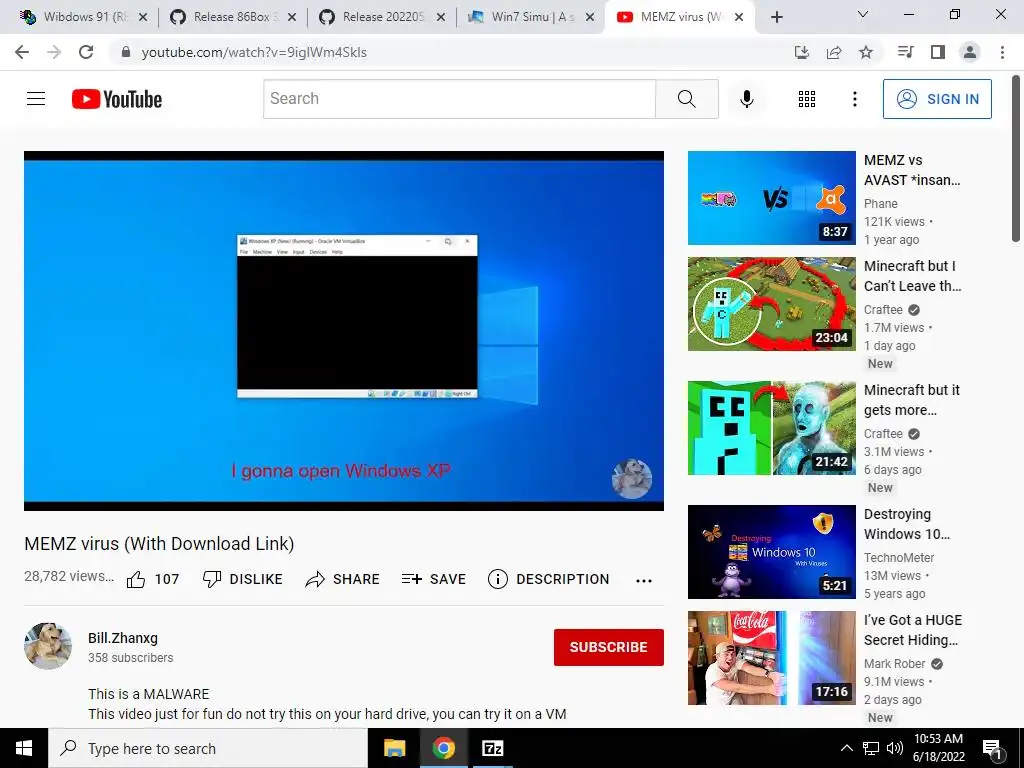This screenshot has height=768, width=1024.
Task: Open YouTube settings three-dot menu
Action: tap(854, 99)
